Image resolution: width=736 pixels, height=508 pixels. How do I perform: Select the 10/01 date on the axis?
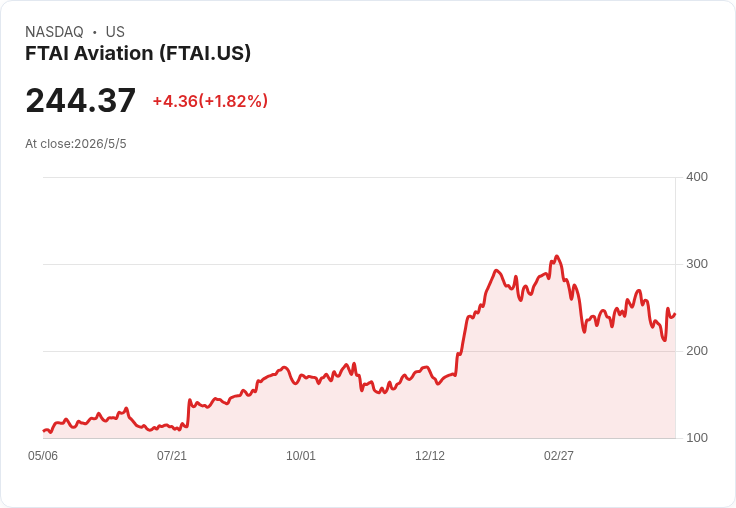(301, 456)
